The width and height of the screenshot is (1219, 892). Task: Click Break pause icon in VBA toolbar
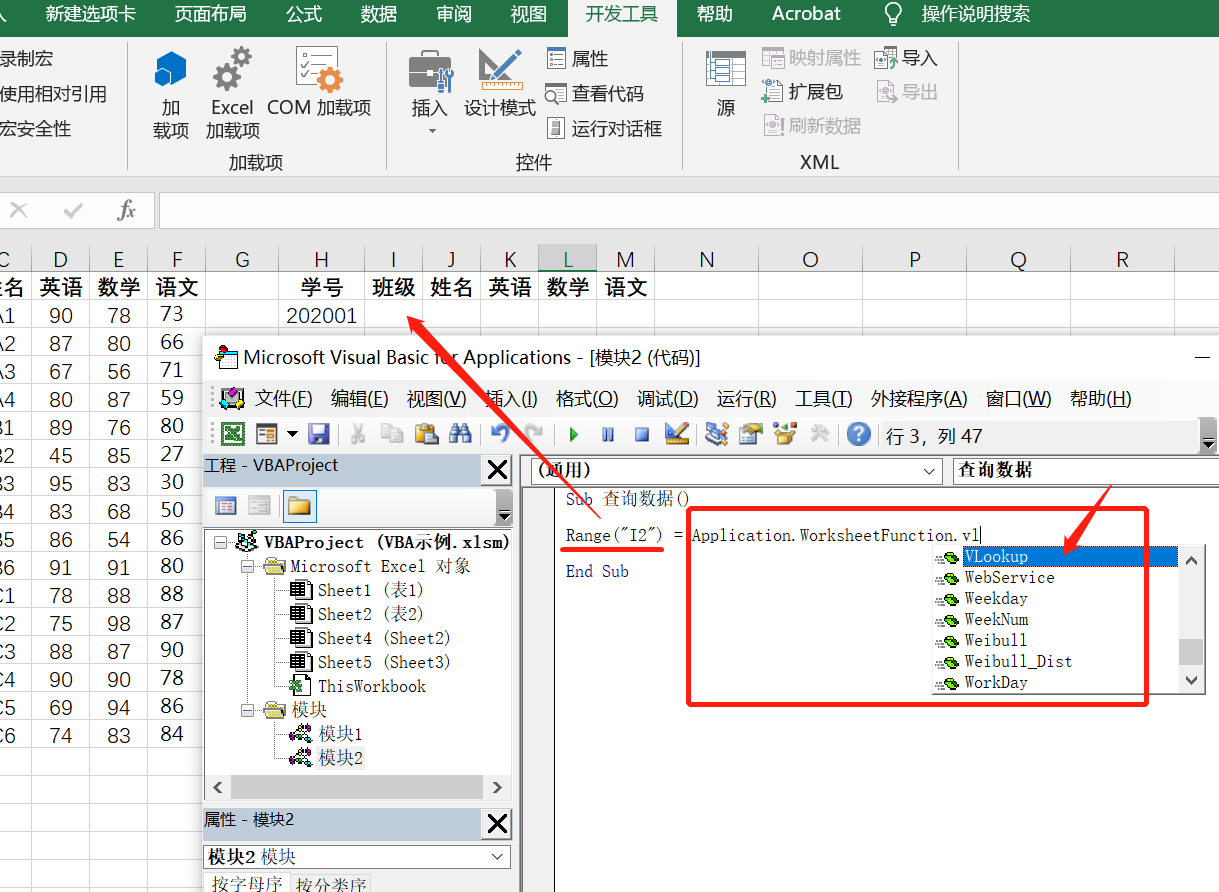pyautogui.click(x=608, y=434)
